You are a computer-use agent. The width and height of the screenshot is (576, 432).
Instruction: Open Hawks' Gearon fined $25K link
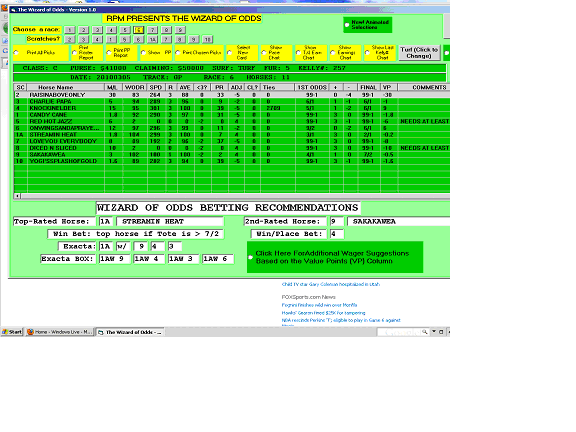click(323, 313)
